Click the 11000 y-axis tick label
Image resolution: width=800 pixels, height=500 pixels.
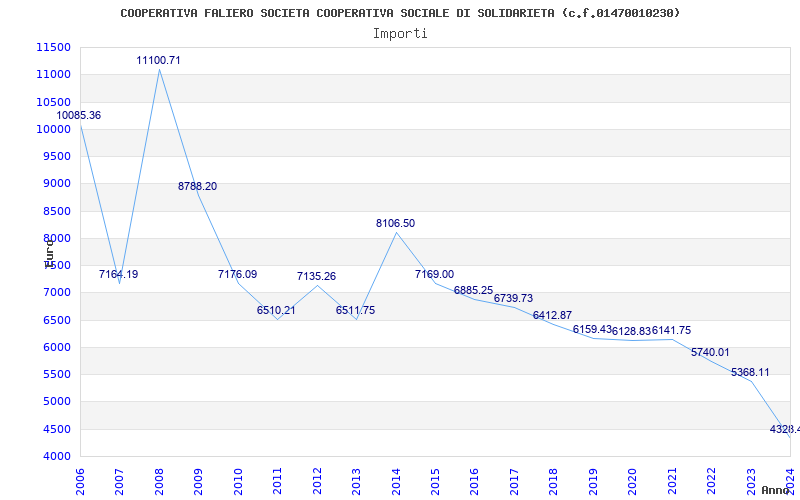[54, 74]
